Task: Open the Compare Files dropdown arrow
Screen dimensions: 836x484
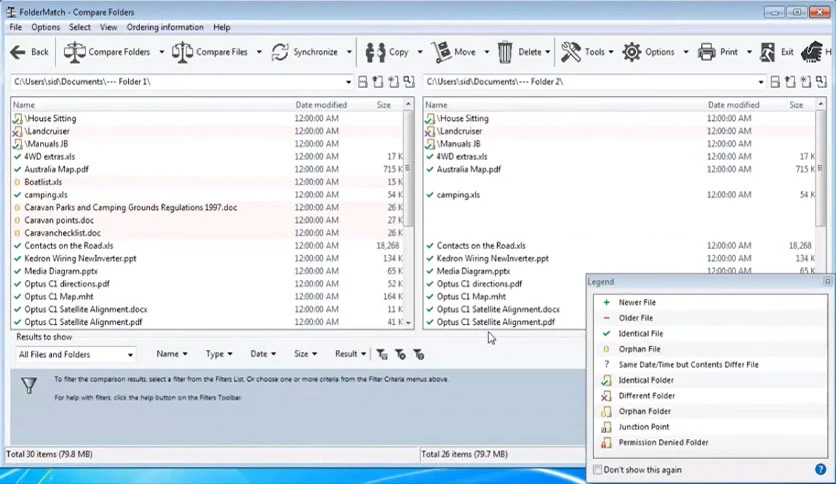Action: pyautogui.click(x=259, y=52)
